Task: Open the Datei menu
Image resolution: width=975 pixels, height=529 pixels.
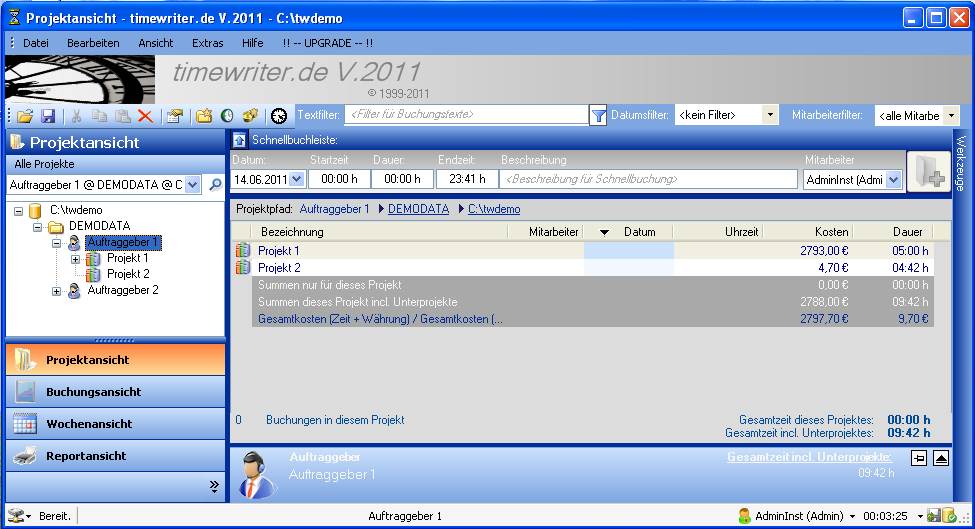Action: click(x=35, y=43)
